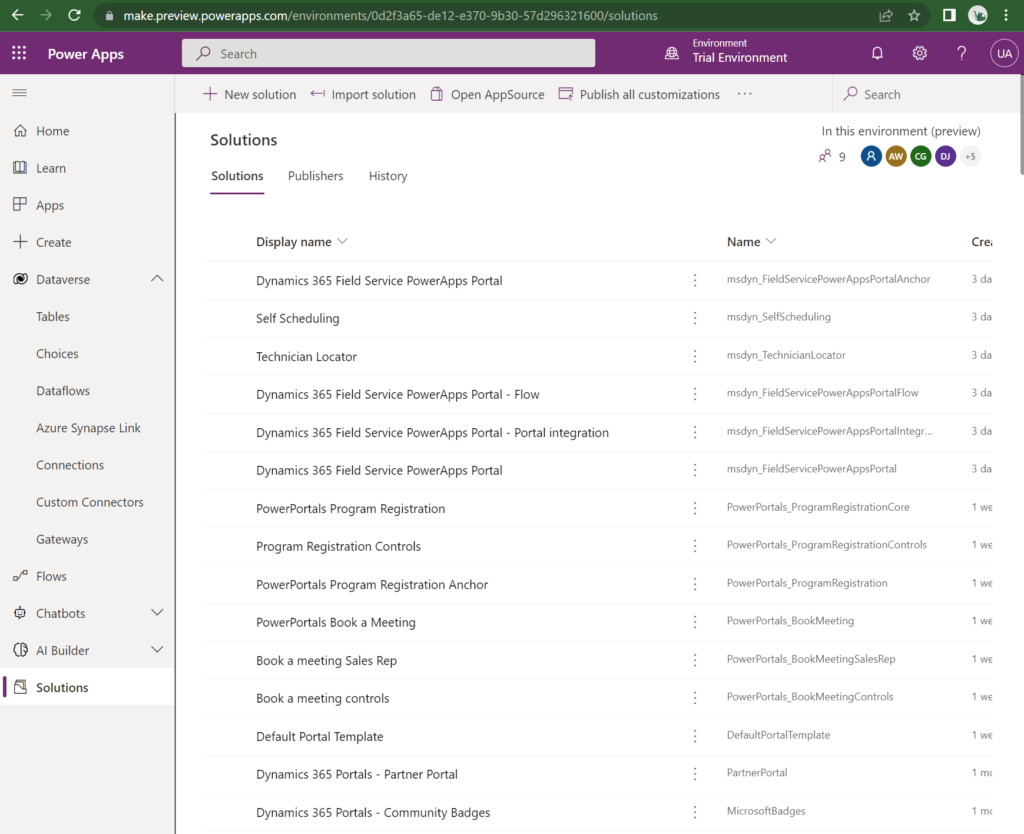The width and height of the screenshot is (1024, 834).
Task: Click the AW user presence avatar
Action: coord(895,156)
